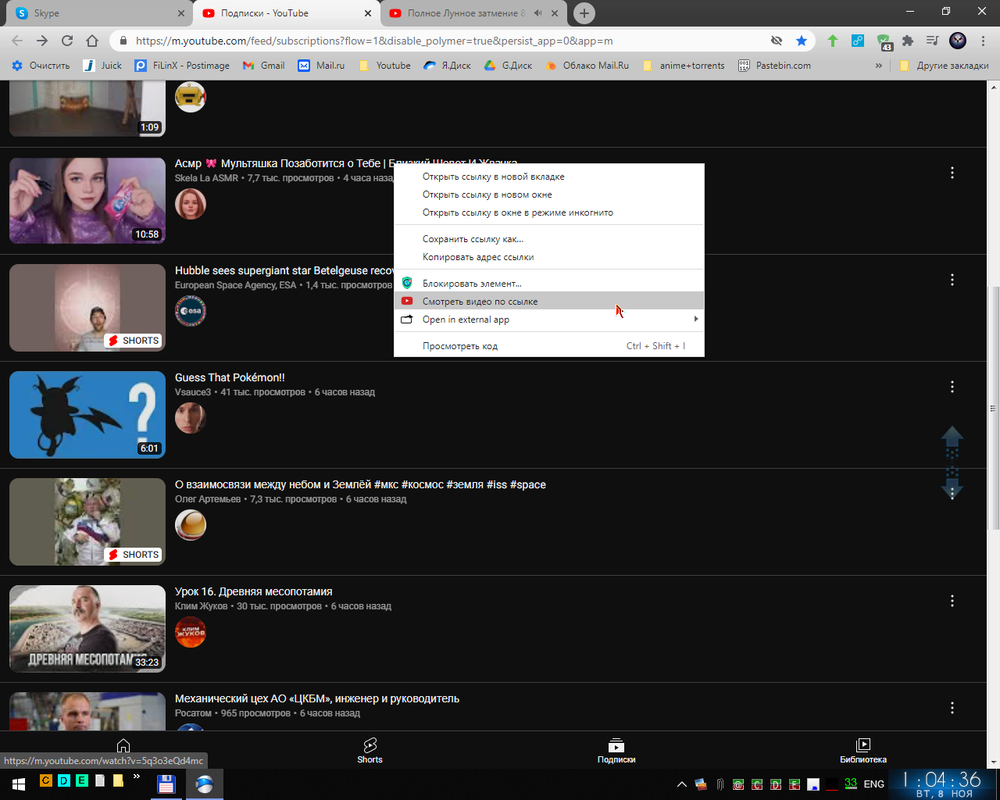1000x800 pixels.
Task: Choose Смотреть видео по ссылке
Action: tap(549, 301)
